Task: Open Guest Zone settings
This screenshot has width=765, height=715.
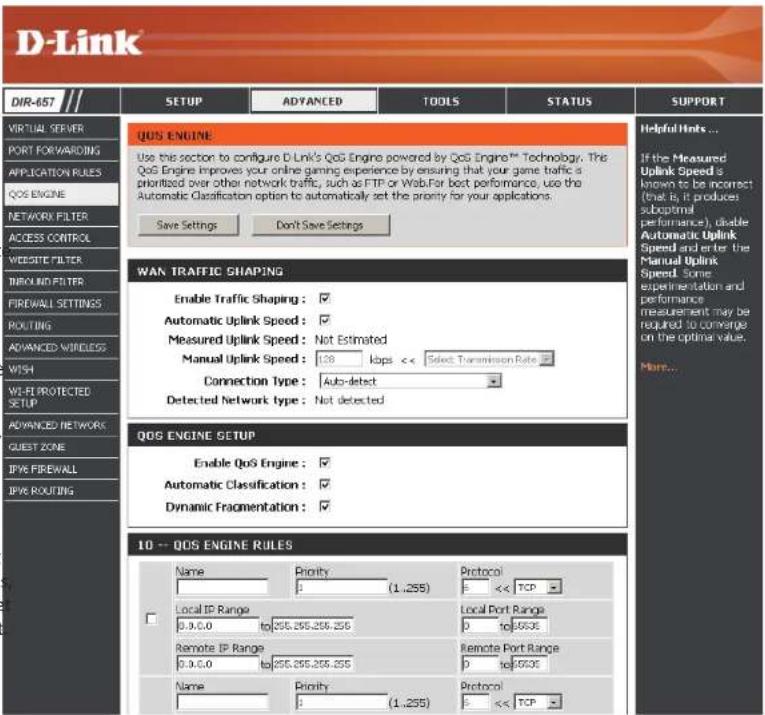Action: tap(60, 447)
